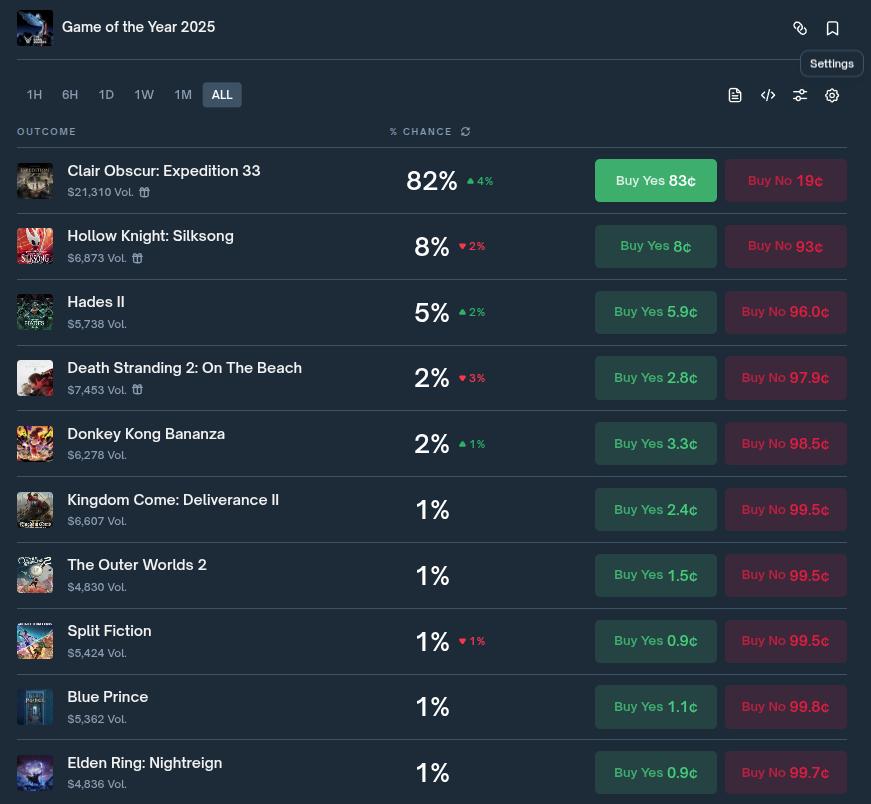Click the embed code icon
Screen dimensions: 871x804
click(768, 95)
